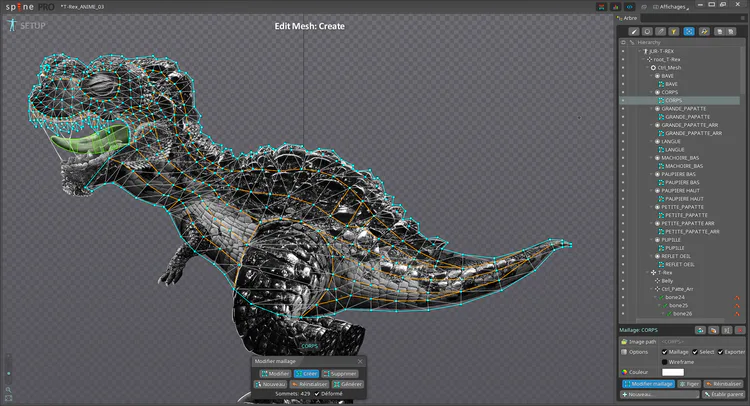750x406 pixels.
Task: Toggle the Exporter checkbox in Options
Action: [720, 352]
